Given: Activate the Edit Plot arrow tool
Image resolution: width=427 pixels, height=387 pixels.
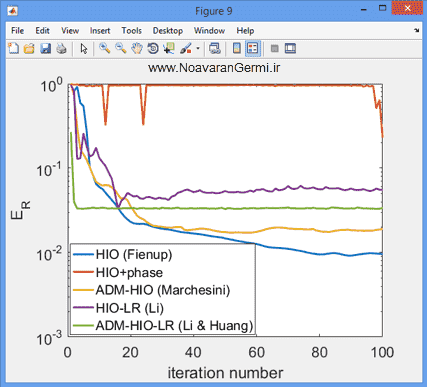Looking at the screenshot, I should pos(84,49).
